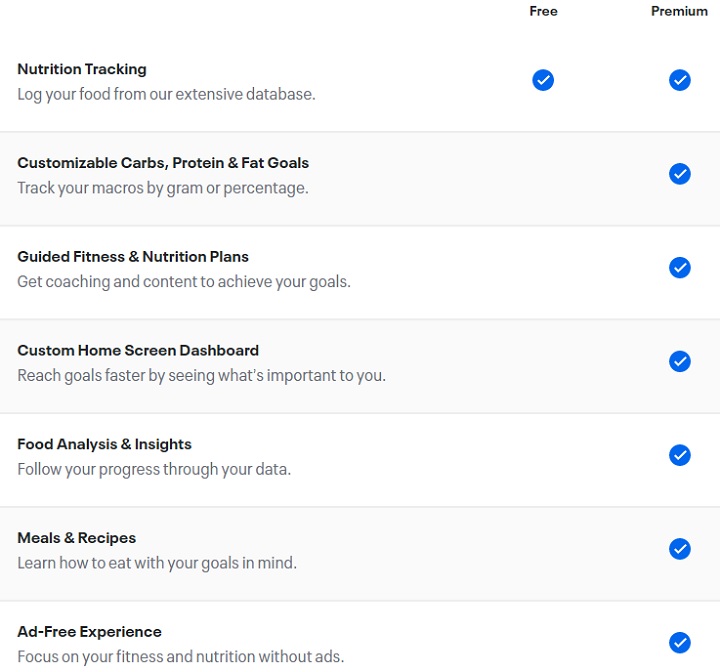Click the Nutrition Tracking feature title
Image resolution: width=720 pixels, height=672 pixels.
[x=82, y=69]
